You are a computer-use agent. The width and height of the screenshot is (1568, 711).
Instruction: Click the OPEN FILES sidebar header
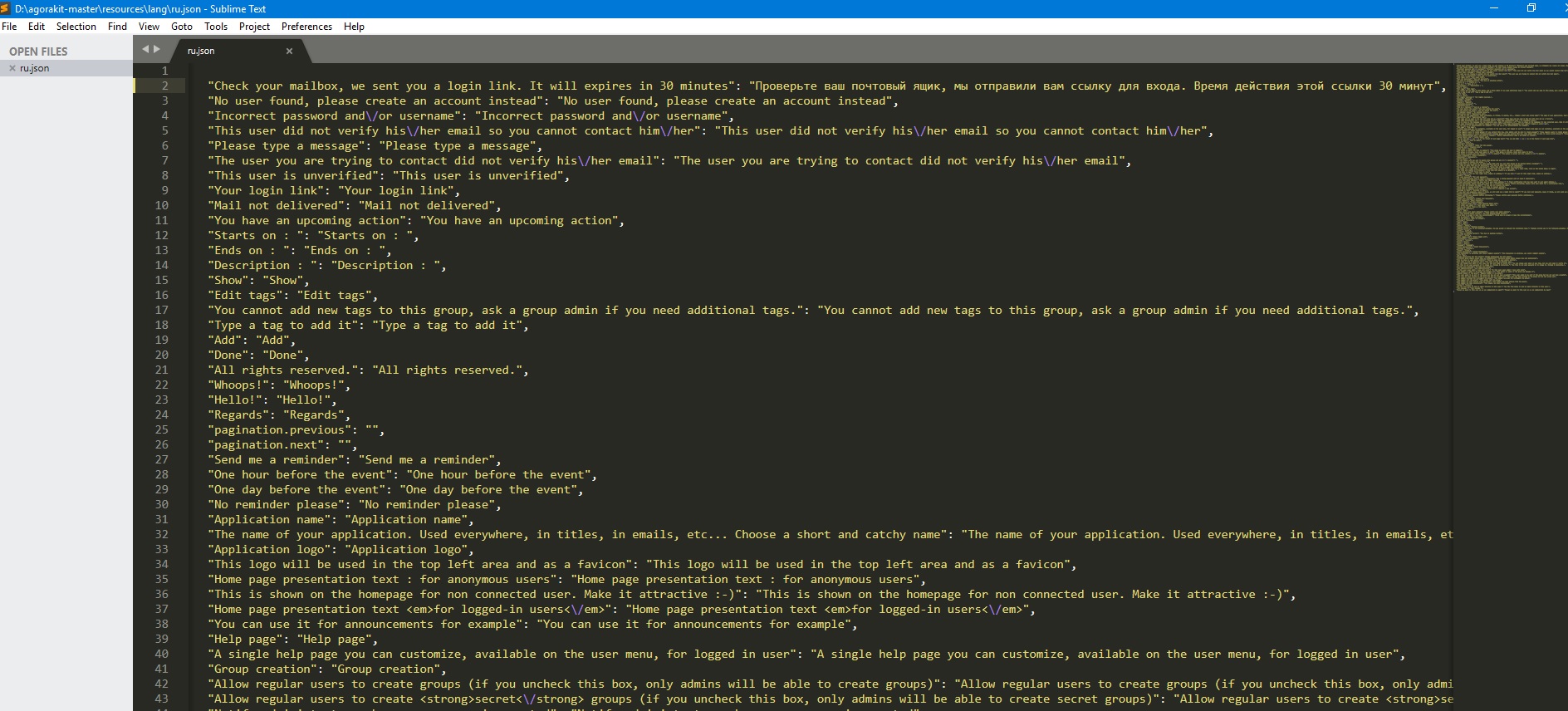coord(38,51)
